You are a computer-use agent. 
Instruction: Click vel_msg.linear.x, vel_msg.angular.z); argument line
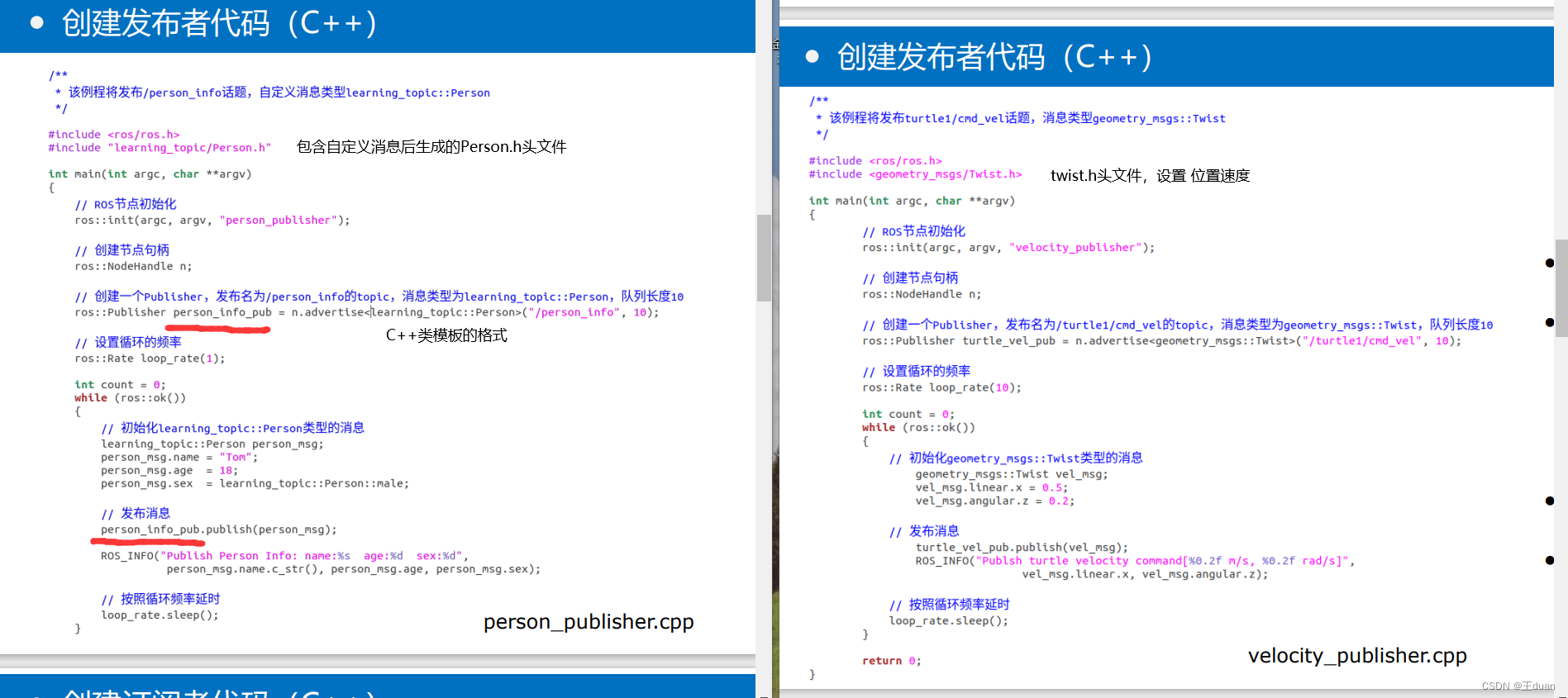coord(1145,574)
